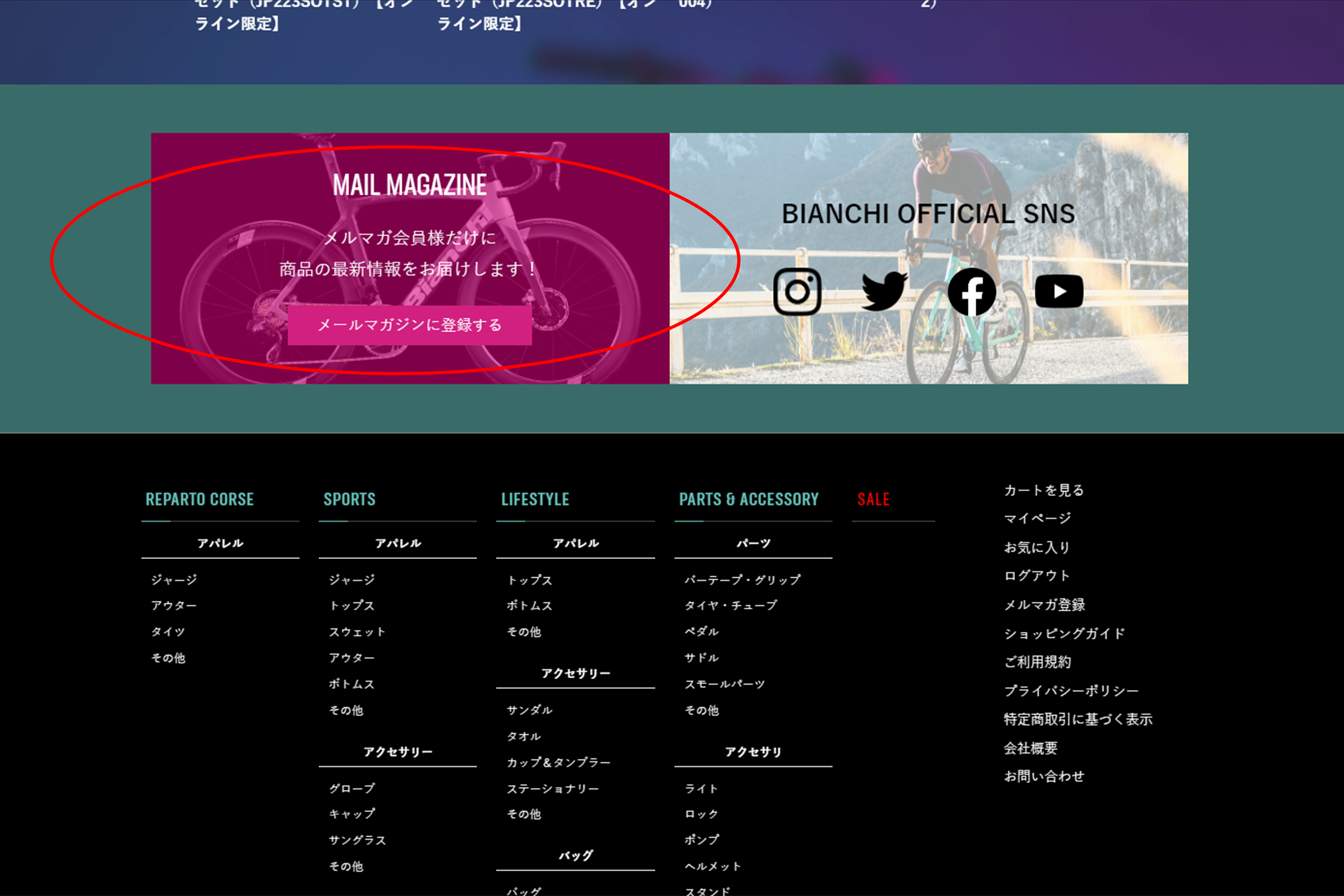The width and height of the screenshot is (1344, 896).
Task: Open ジャージ under REPARTO CORSE
Action: tap(174, 580)
